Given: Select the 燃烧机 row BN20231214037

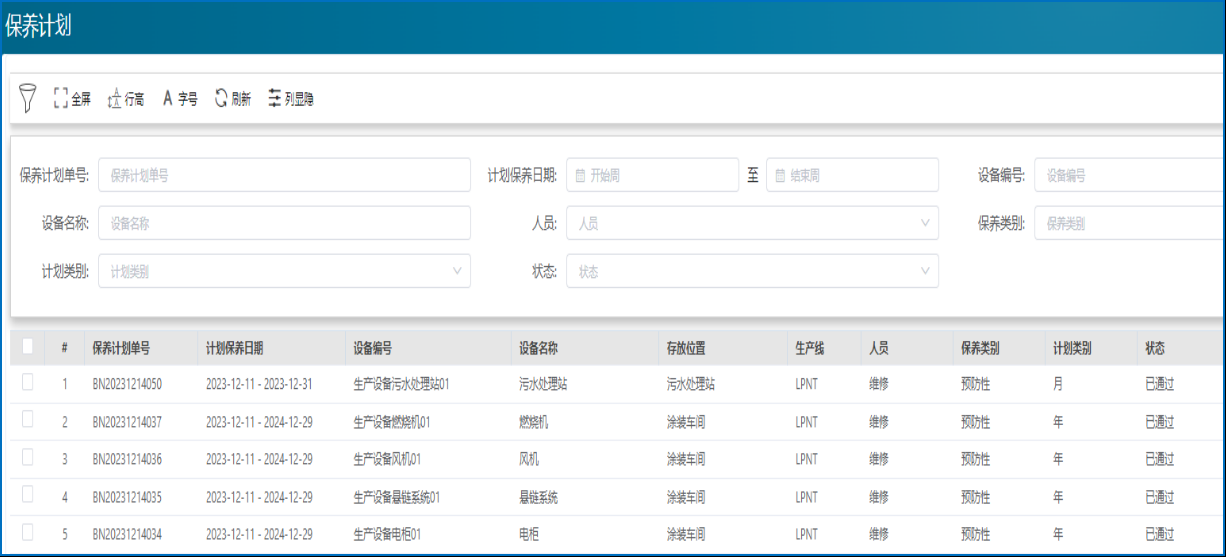Looking at the screenshot, I should [27, 421].
